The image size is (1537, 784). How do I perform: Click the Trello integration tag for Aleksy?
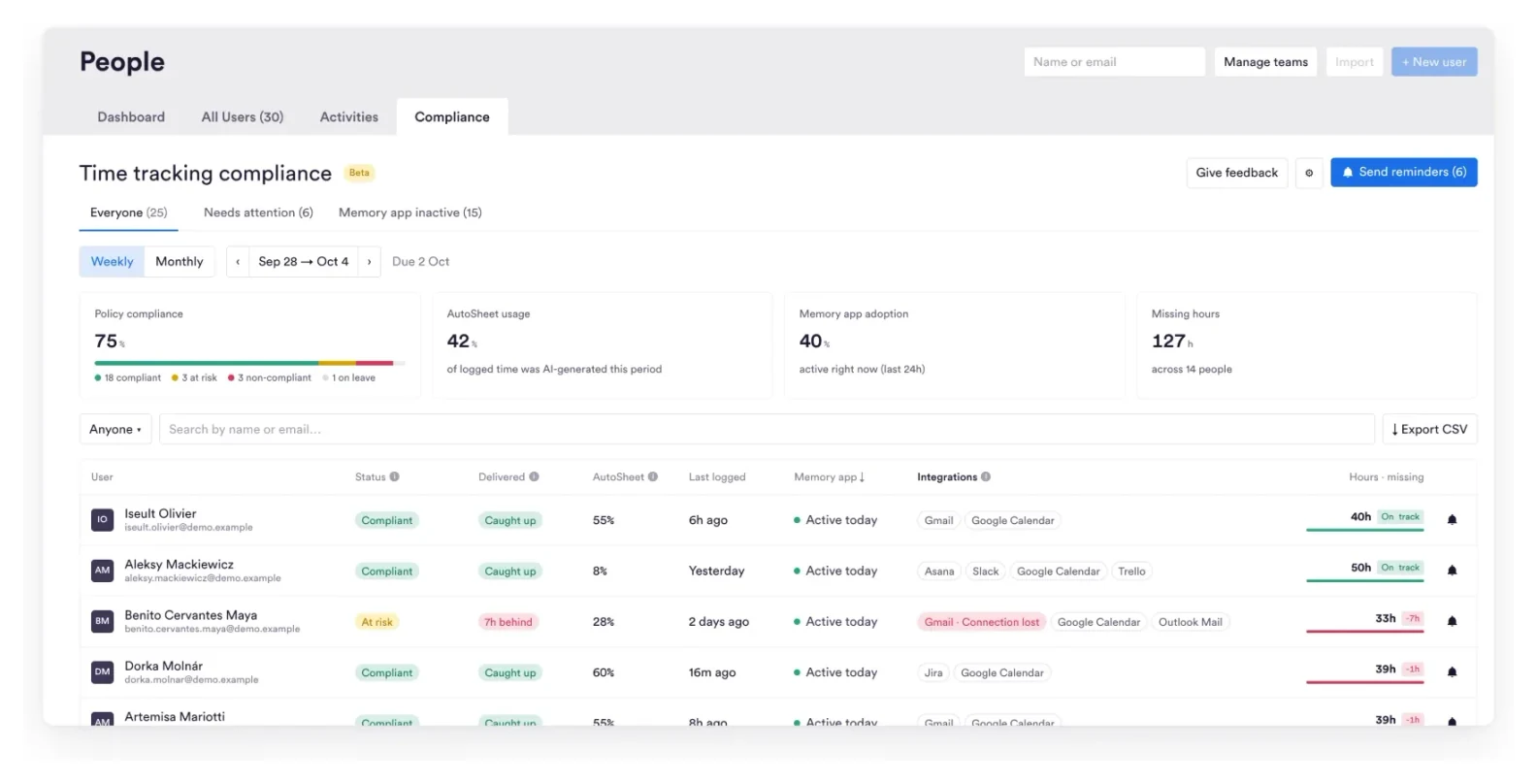coord(1131,572)
